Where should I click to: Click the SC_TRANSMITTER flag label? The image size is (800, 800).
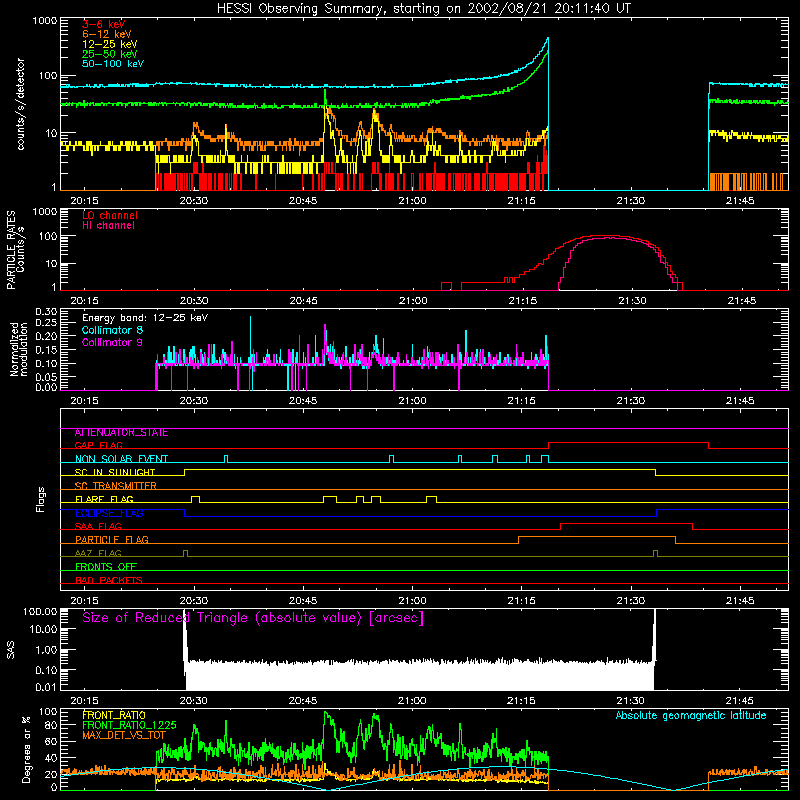[116, 486]
